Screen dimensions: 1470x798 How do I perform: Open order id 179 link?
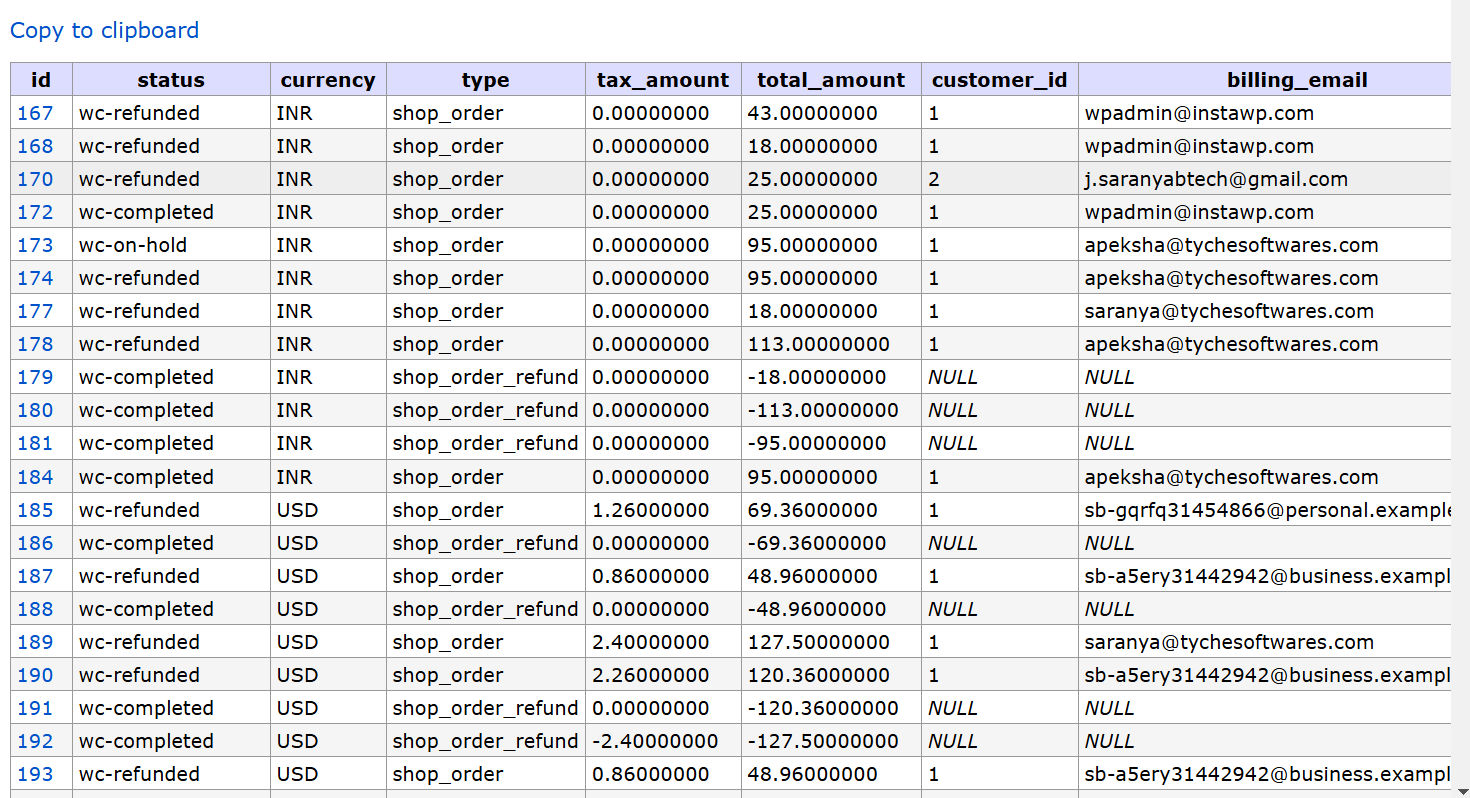click(35, 377)
